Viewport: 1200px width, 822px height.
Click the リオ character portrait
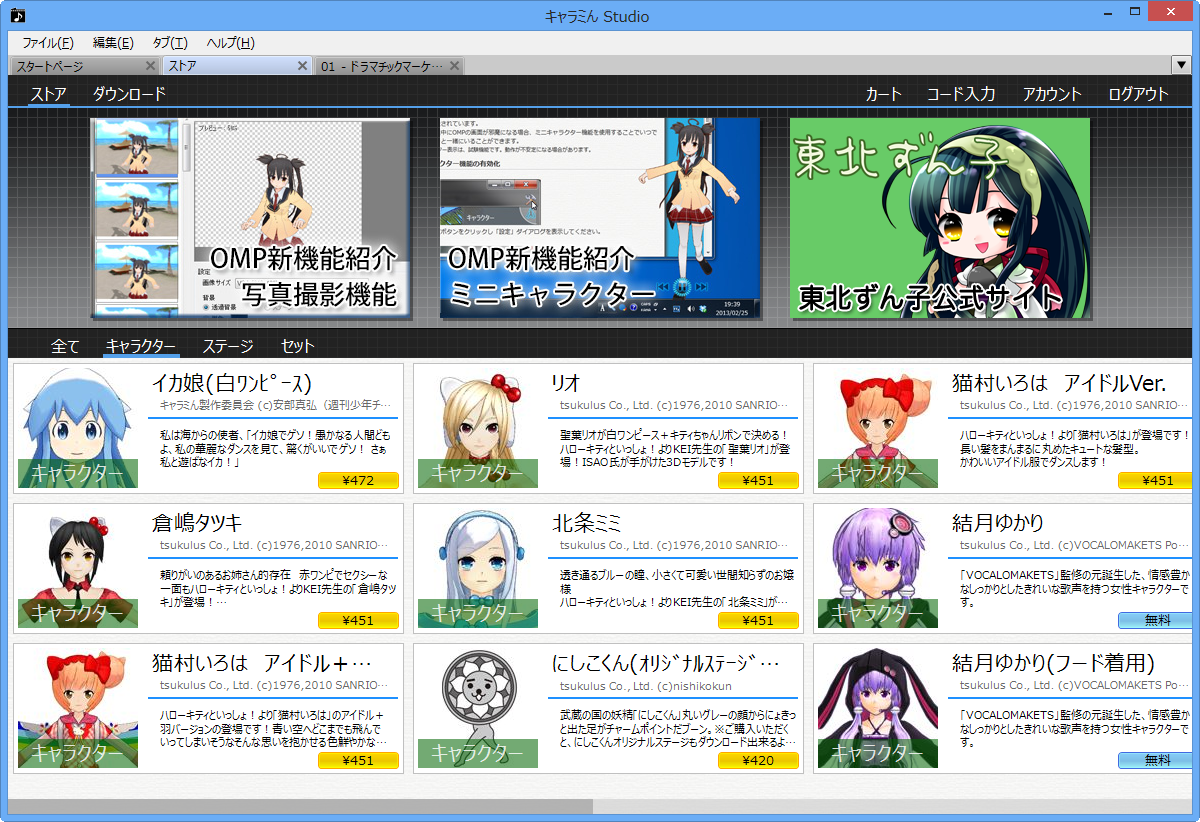(x=477, y=428)
